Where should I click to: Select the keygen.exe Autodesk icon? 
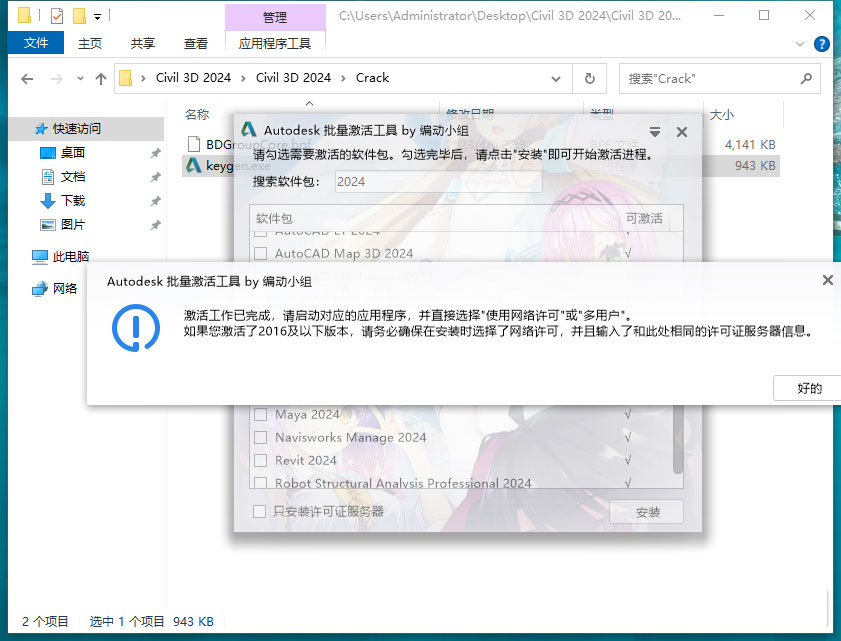(194, 166)
